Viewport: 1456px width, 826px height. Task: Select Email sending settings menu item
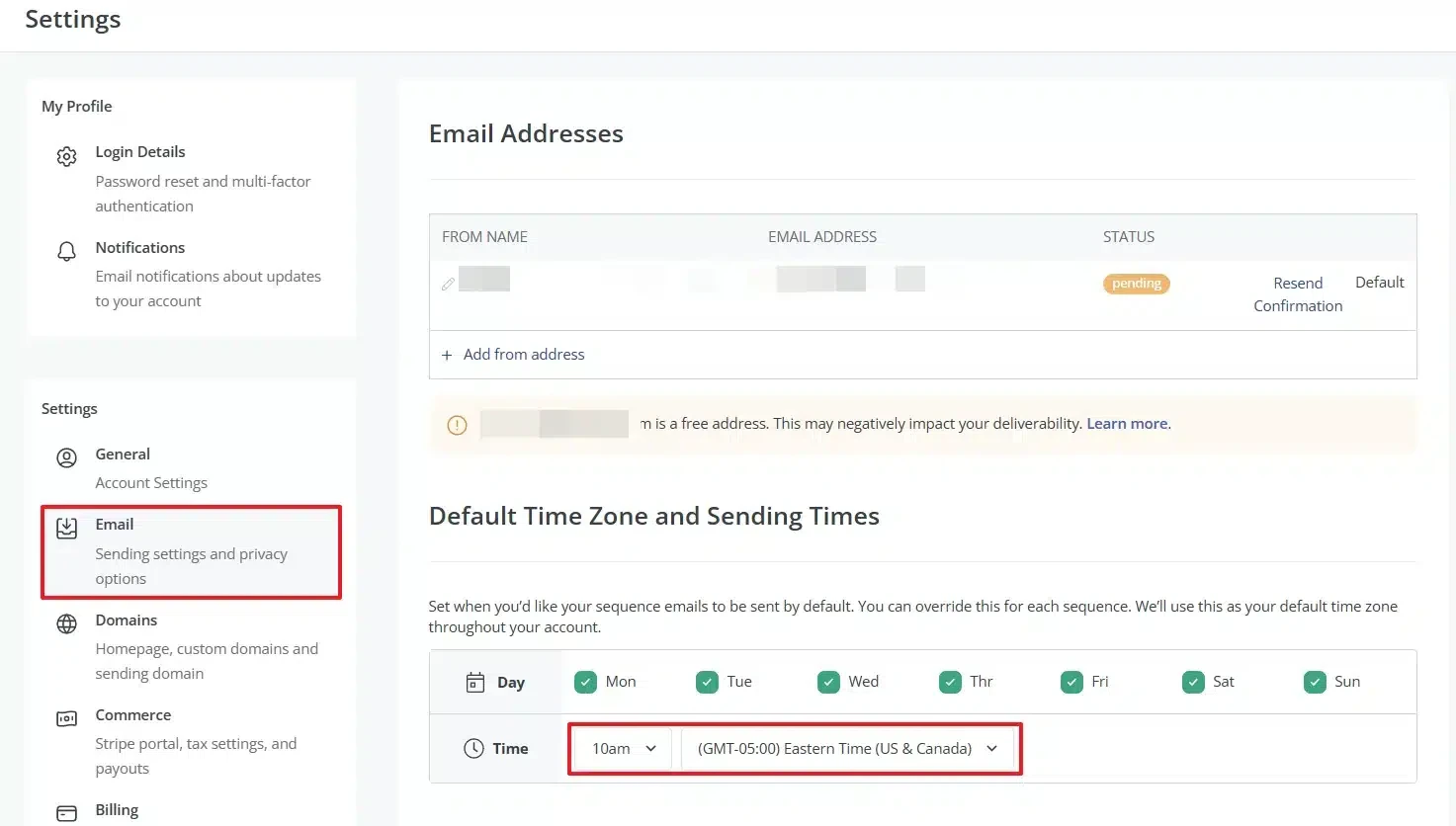point(192,551)
